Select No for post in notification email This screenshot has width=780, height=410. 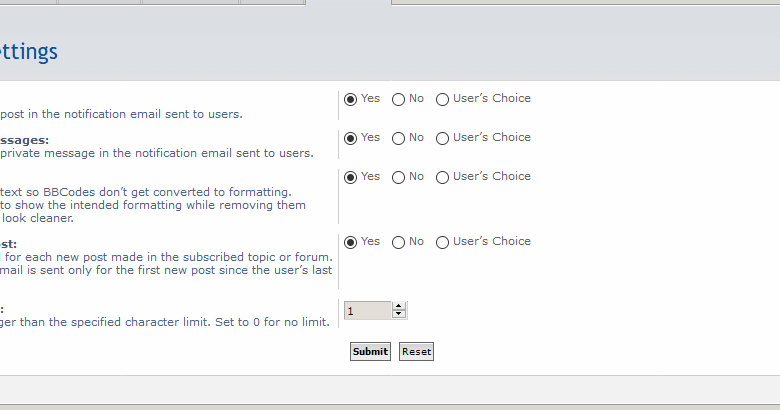point(398,99)
